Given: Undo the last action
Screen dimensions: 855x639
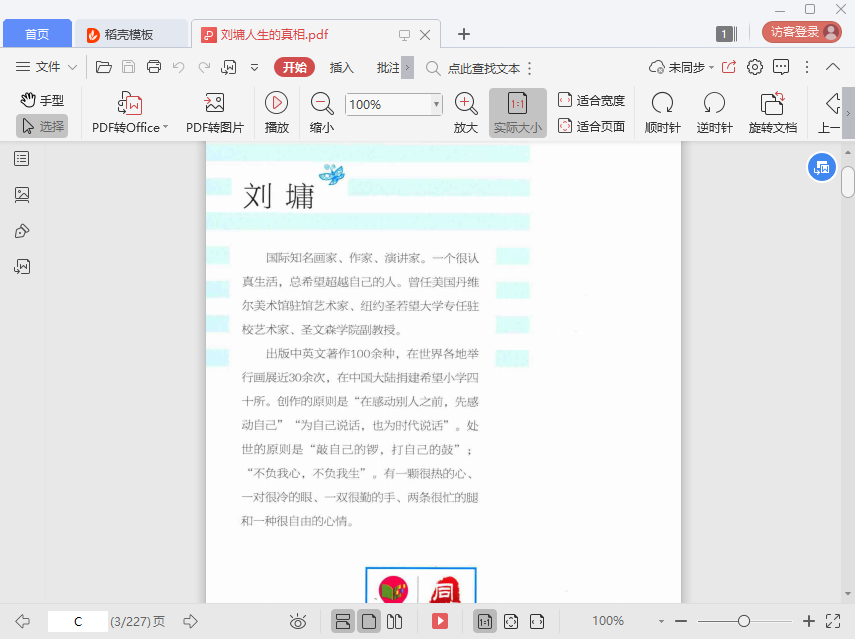Looking at the screenshot, I should 178,67.
